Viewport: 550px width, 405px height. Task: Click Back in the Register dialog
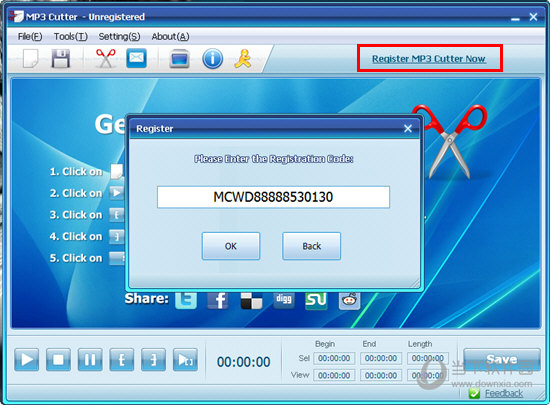tap(311, 246)
